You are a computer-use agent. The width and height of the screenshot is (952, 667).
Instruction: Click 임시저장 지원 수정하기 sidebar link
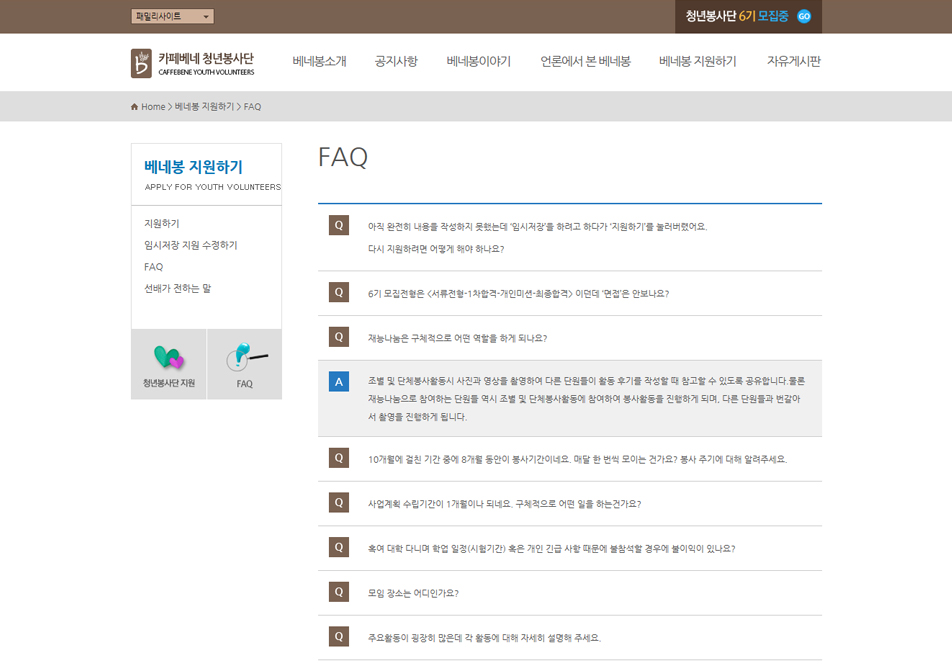(x=190, y=245)
